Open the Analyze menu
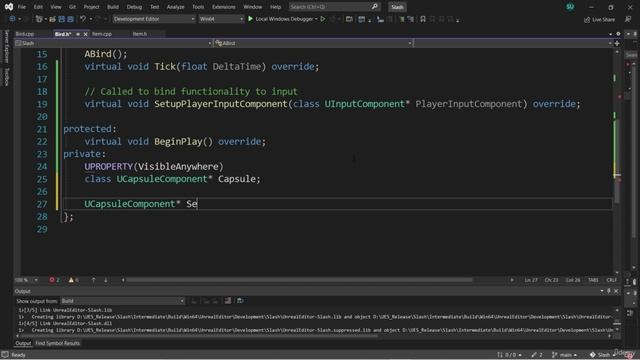This screenshot has height=360, width=640. 176,7
